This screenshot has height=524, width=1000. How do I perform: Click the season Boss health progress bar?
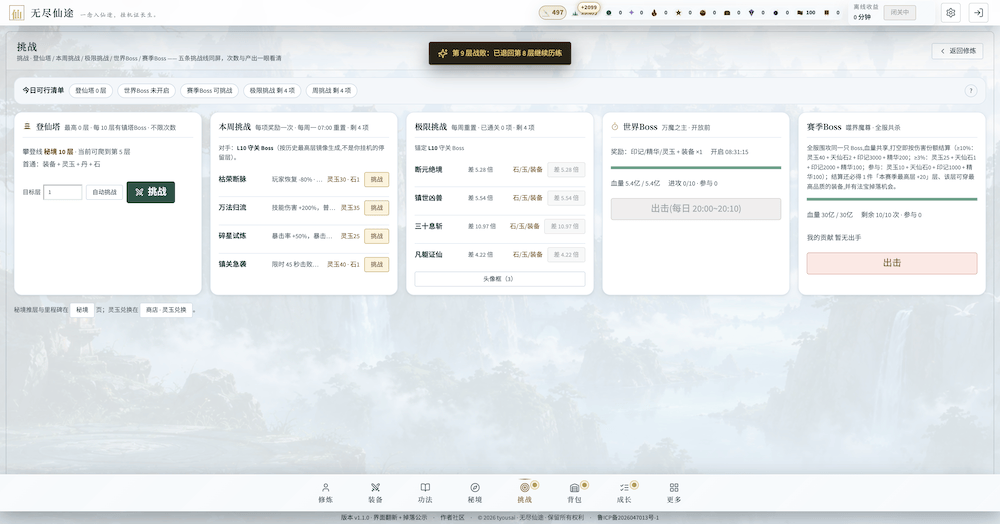(892, 199)
